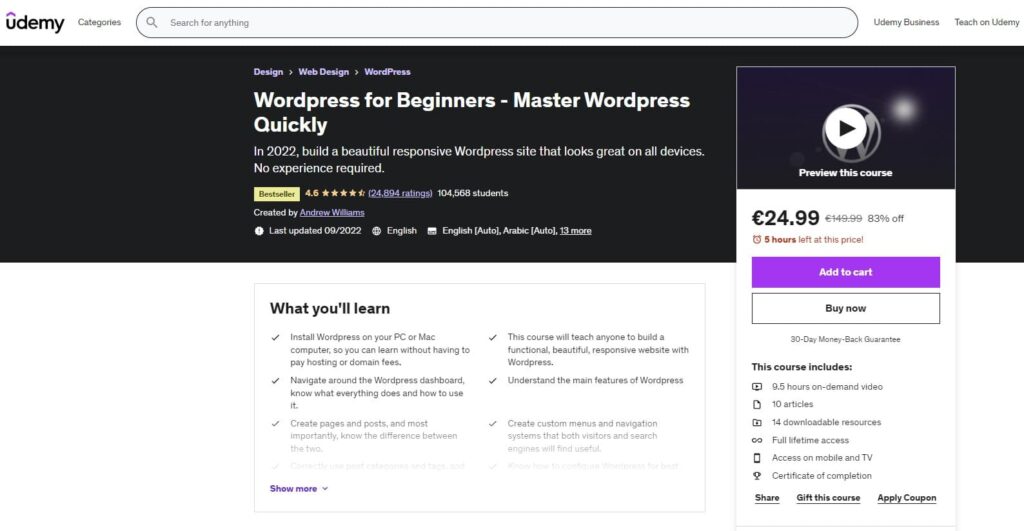Viewport: 1024px width, 531px height.
Task: Click the Buy now button
Action: [x=845, y=308]
